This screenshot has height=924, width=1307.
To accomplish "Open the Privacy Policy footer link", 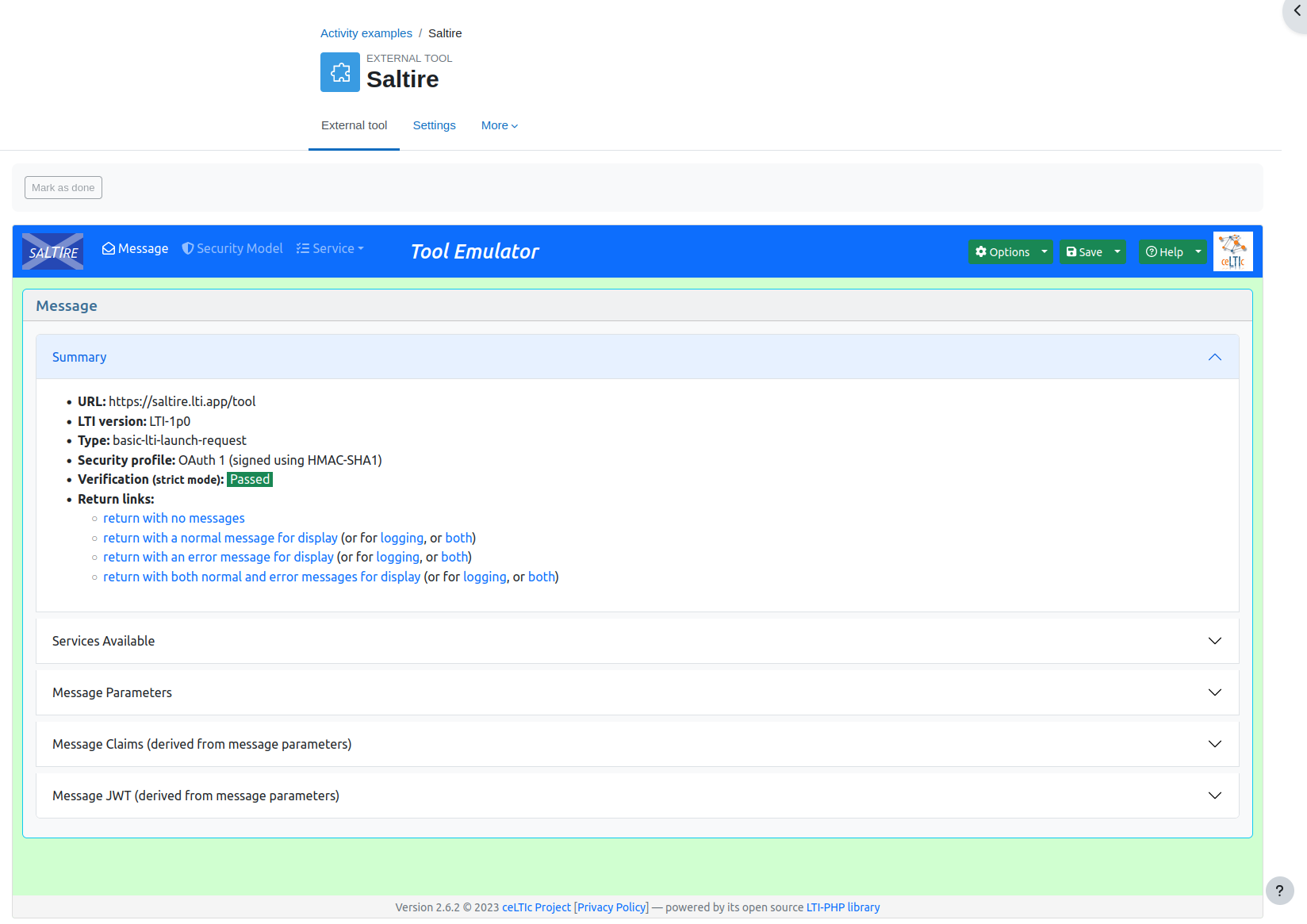I will click(x=611, y=907).
